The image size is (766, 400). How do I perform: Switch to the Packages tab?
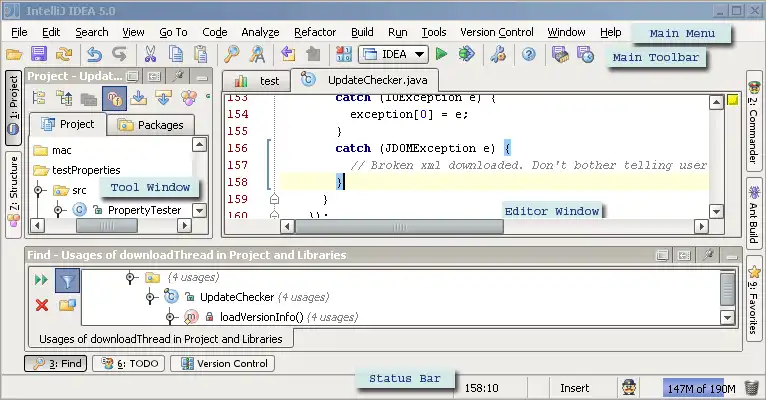150,125
